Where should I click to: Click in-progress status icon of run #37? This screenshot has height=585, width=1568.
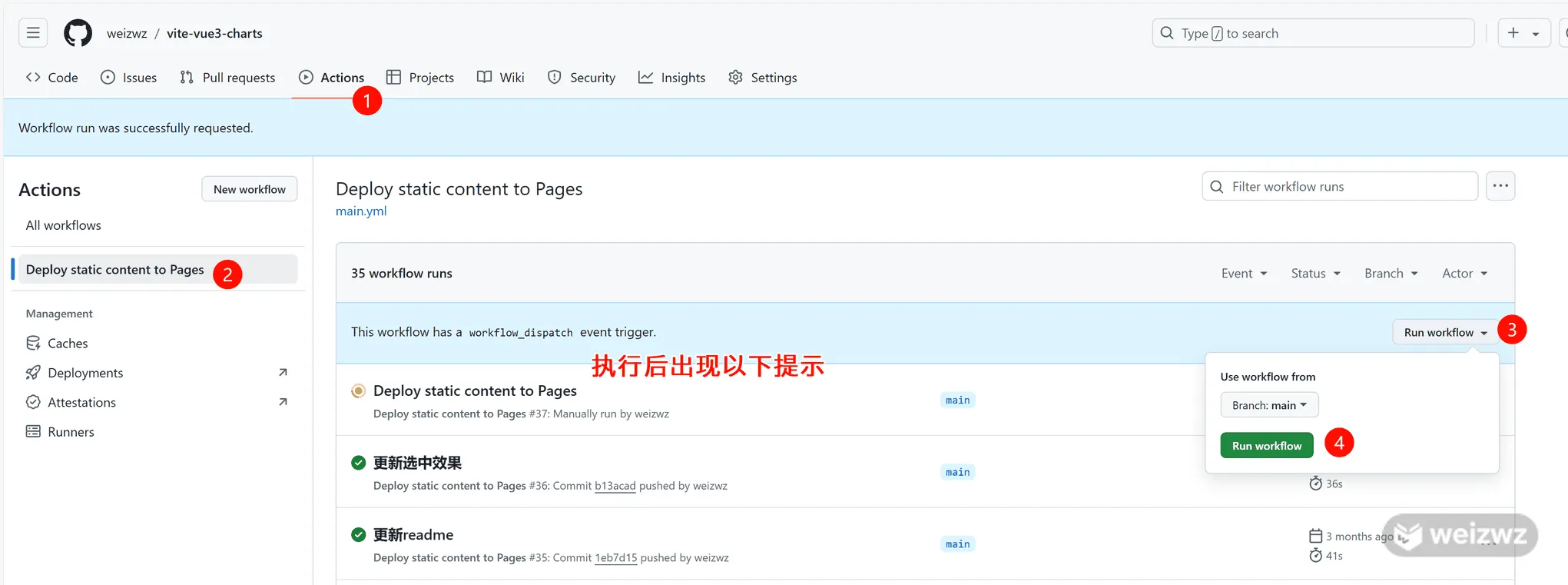coord(358,391)
